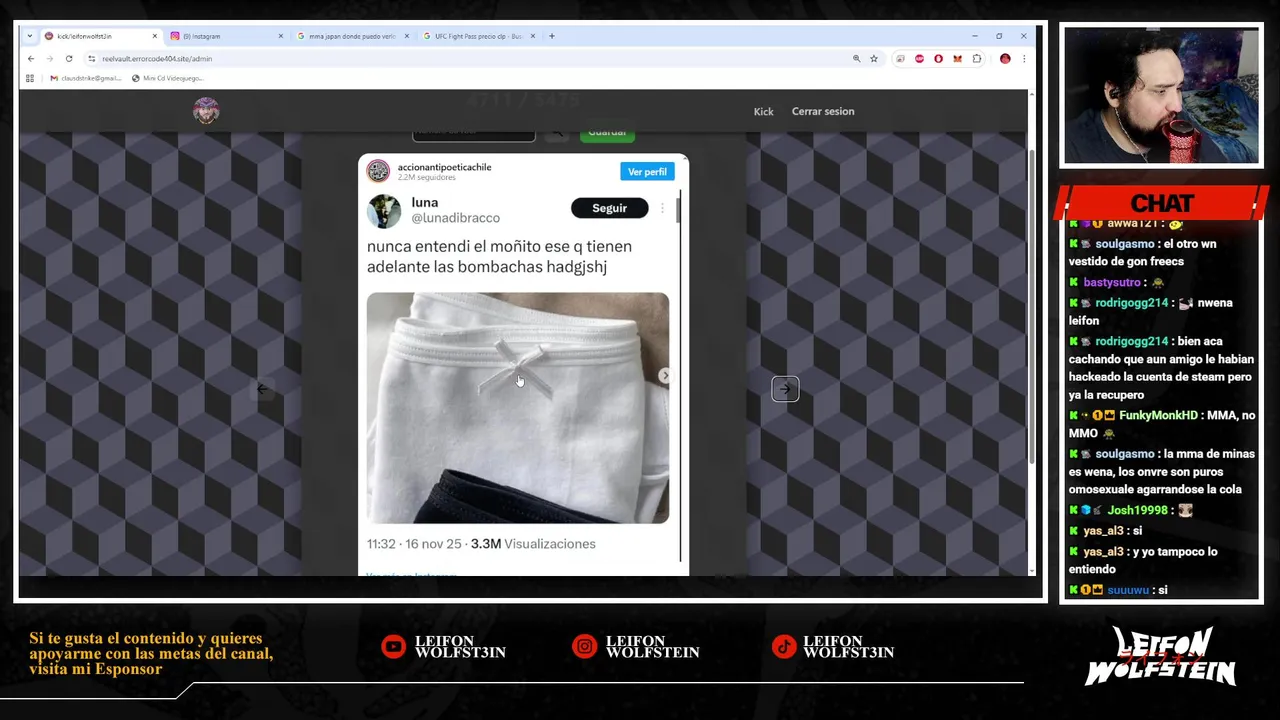The image size is (1280, 720).
Task: Click the Ver perfil button
Action: point(647,172)
